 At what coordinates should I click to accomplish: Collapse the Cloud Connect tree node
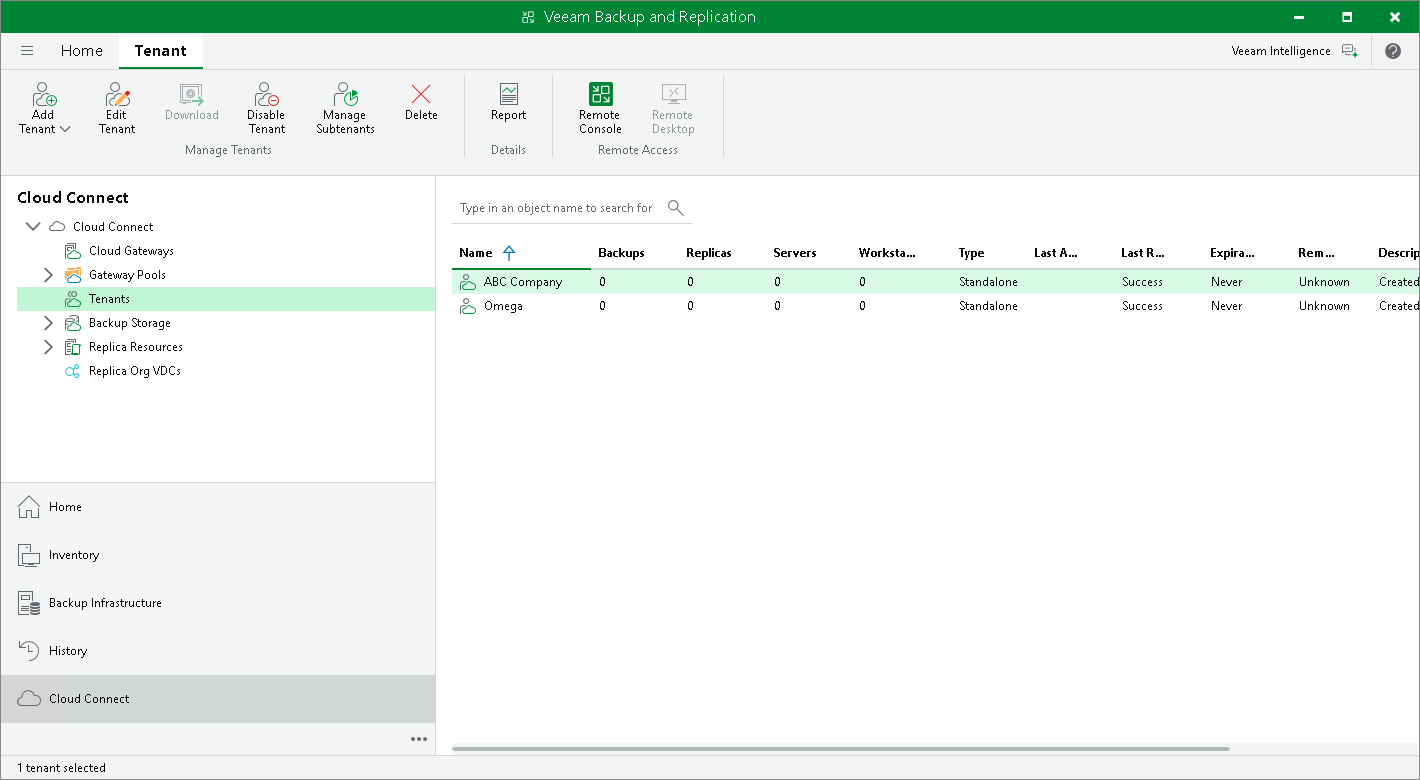[33, 227]
